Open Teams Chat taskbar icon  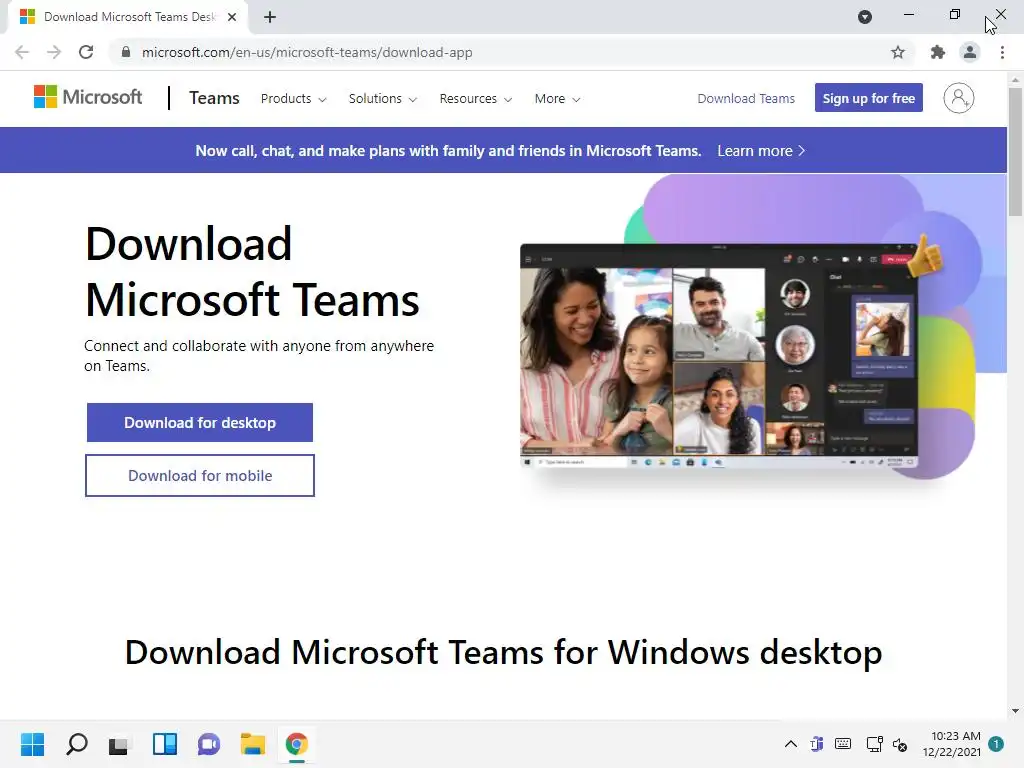pos(209,744)
